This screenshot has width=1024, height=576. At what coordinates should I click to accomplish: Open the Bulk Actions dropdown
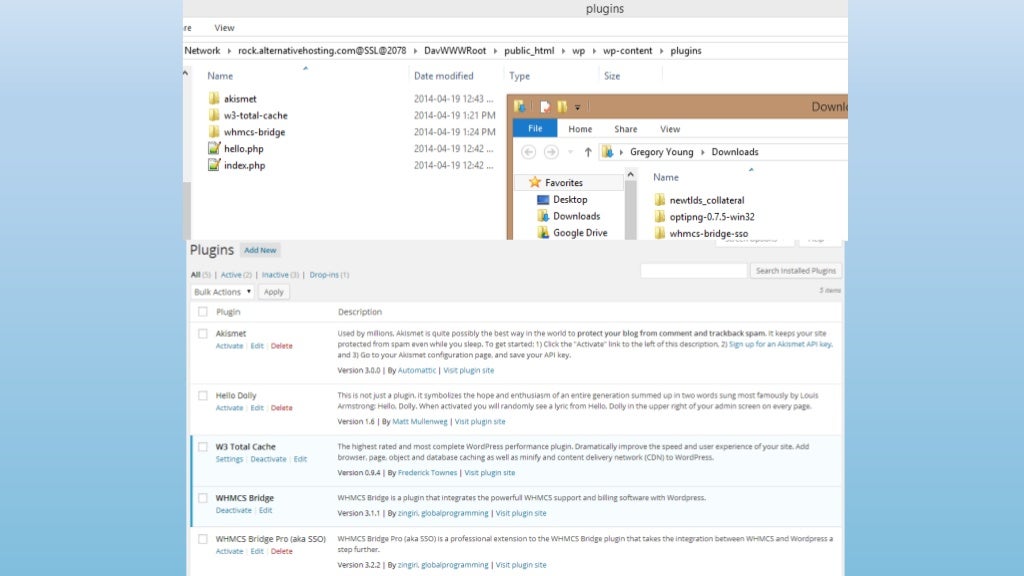[222, 292]
